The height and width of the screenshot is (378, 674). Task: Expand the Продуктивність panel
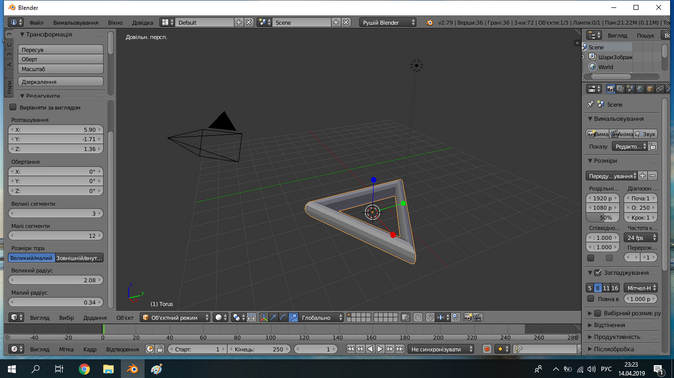(x=616, y=337)
